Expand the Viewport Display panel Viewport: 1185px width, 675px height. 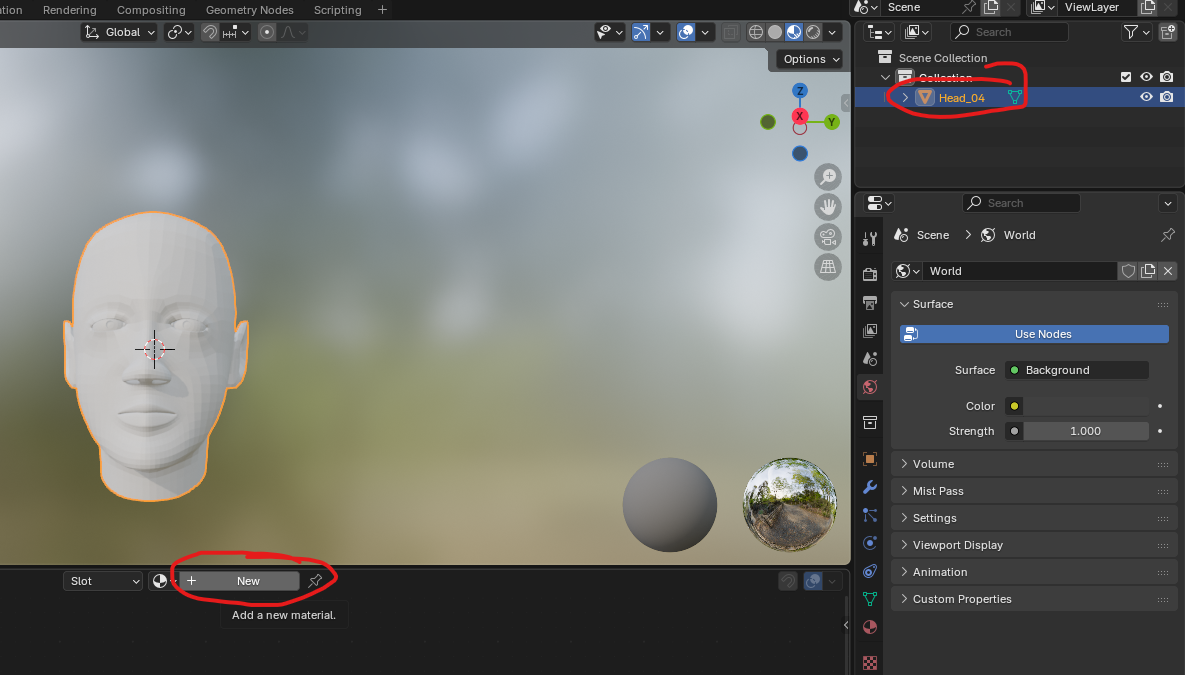[x=1034, y=545]
